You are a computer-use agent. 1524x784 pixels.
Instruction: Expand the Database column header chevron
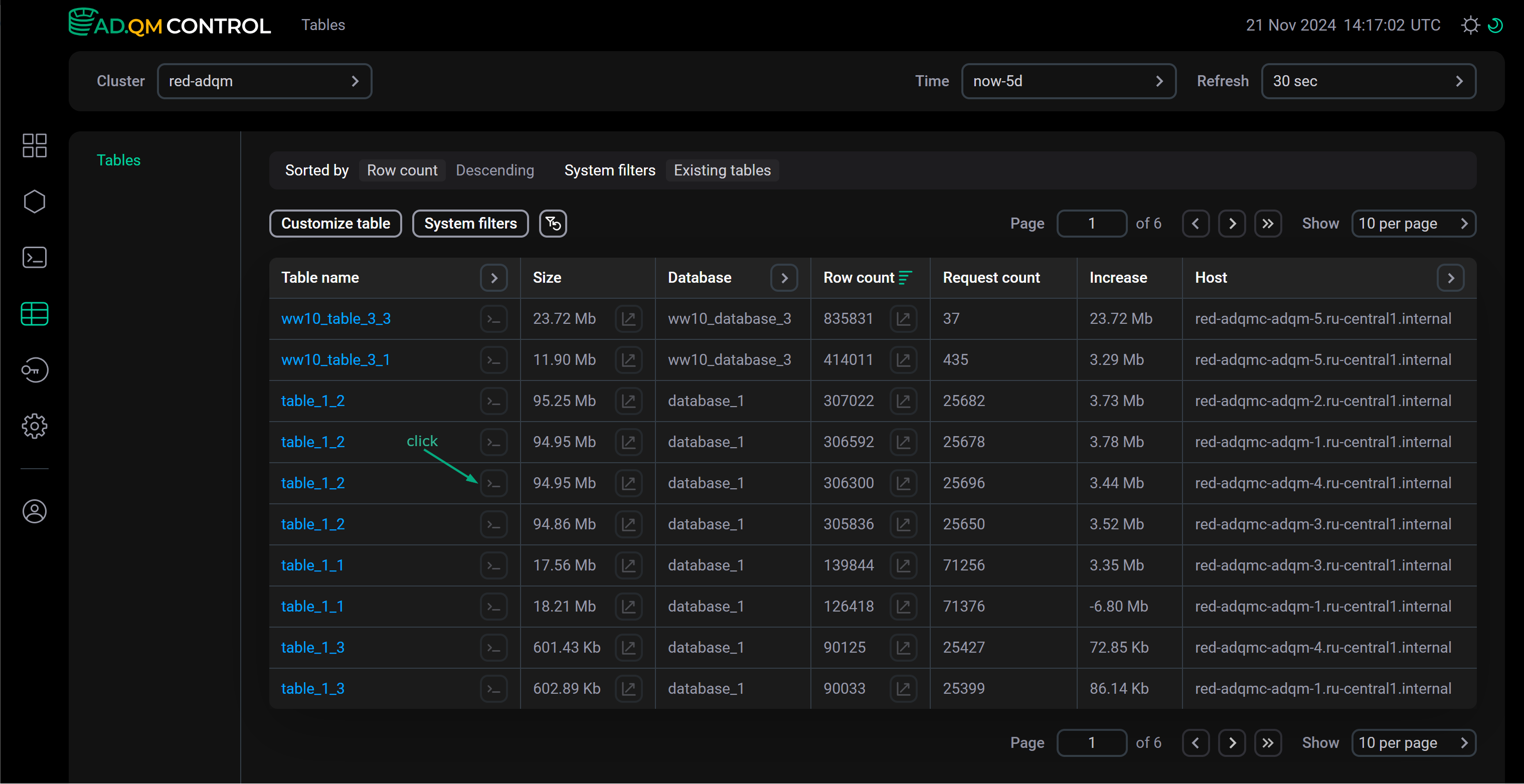[x=784, y=277]
